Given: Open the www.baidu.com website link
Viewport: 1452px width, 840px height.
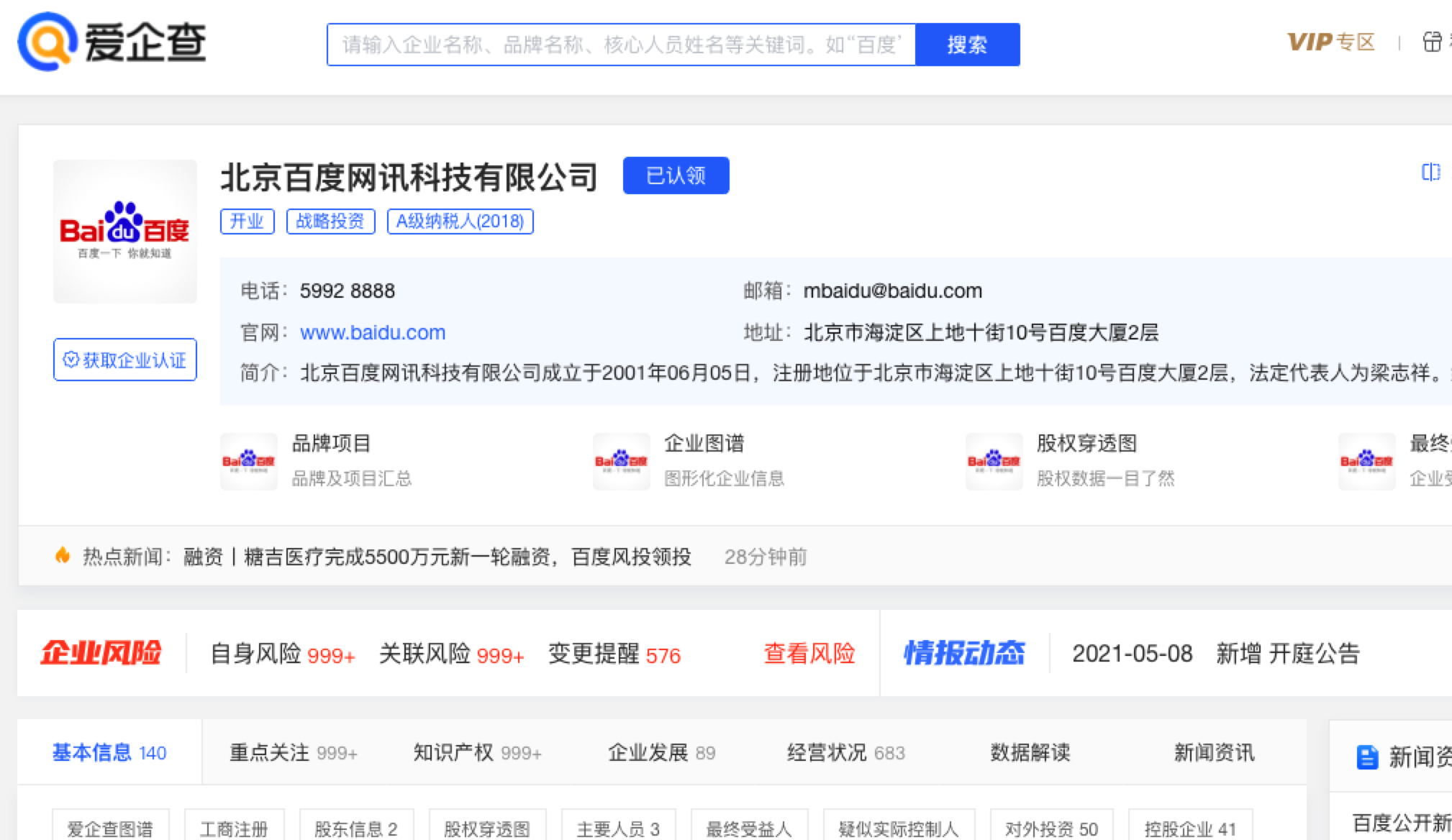Looking at the screenshot, I should (x=373, y=332).
